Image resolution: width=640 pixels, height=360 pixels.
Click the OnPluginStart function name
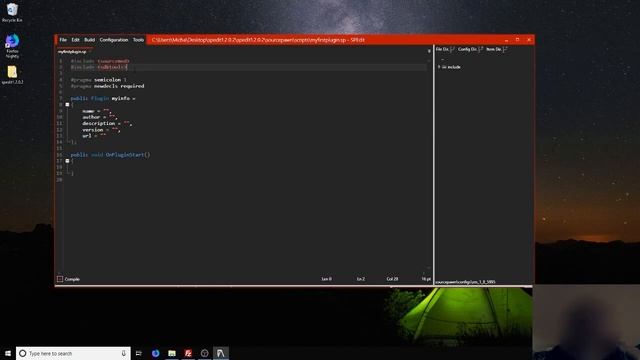coord(125,155)
